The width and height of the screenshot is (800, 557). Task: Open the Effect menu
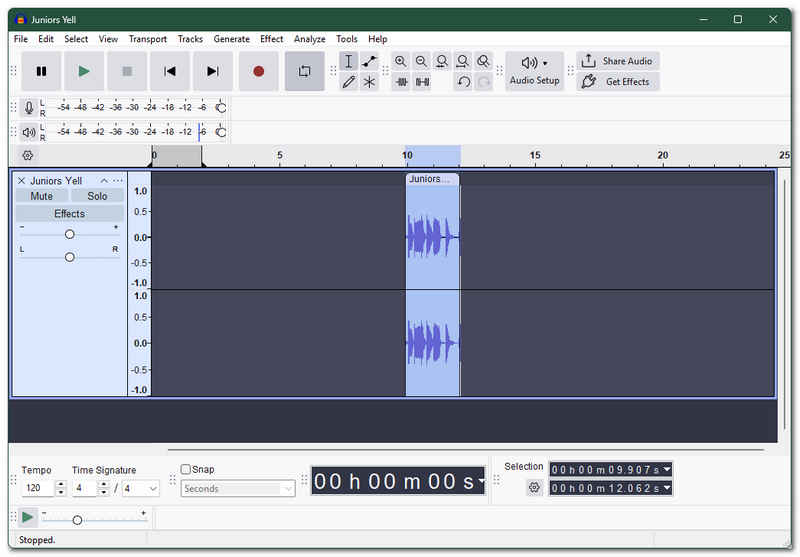(x=271, y=39)
